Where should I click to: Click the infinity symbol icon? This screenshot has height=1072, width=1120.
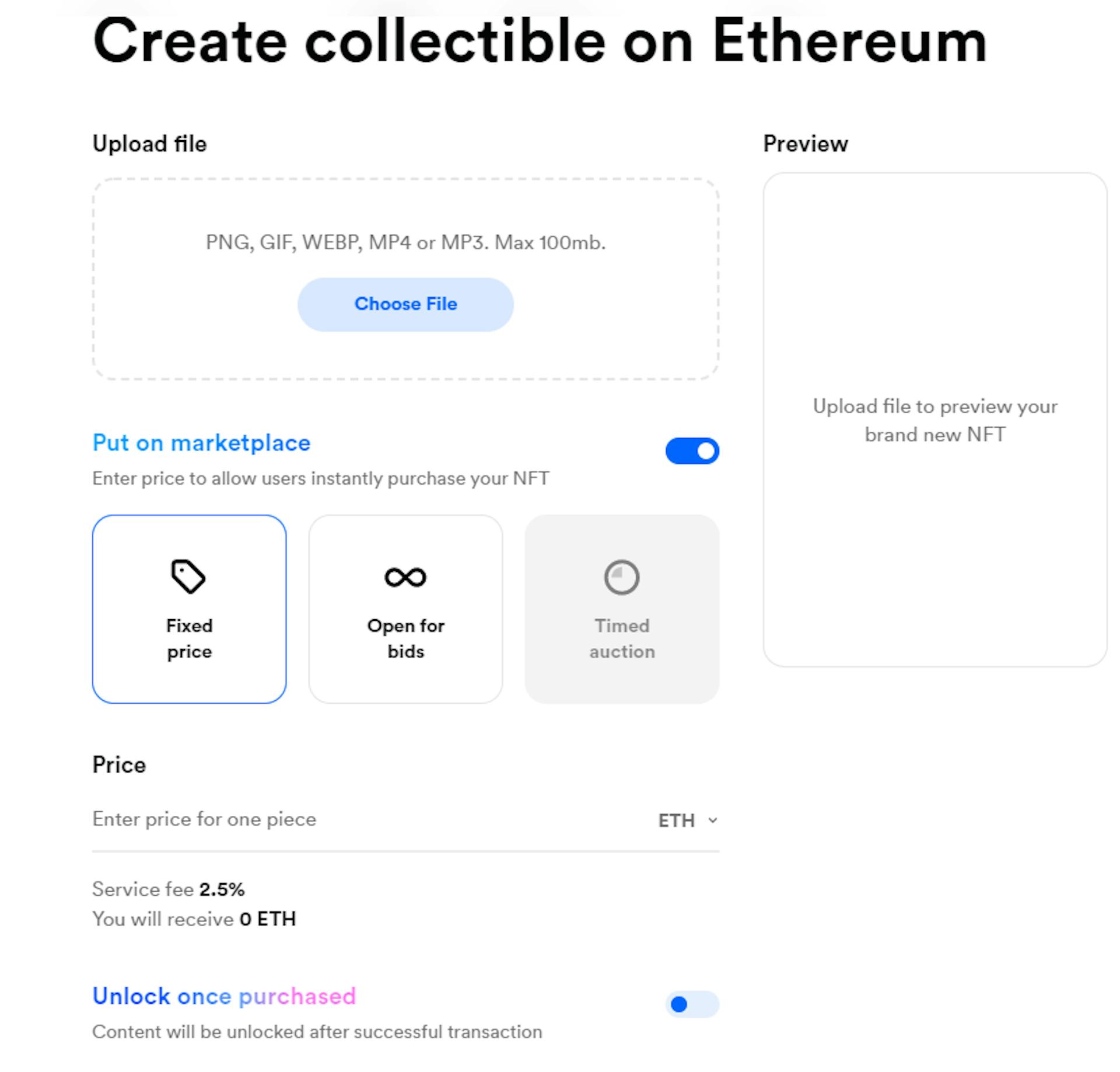405,577
